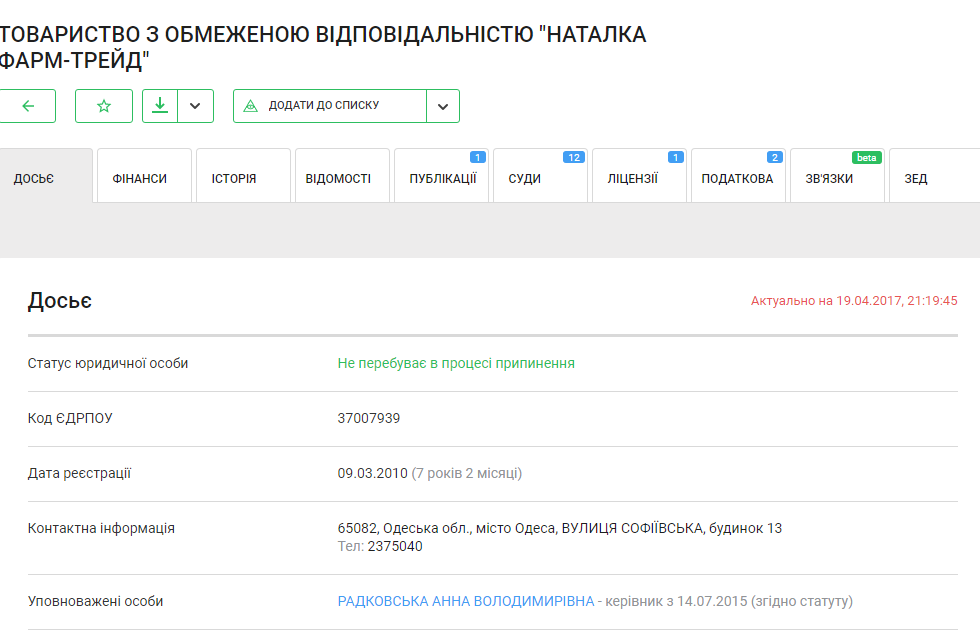Expand the download options arrow
This screenshot has height=631, width=980.
(196, 106)
